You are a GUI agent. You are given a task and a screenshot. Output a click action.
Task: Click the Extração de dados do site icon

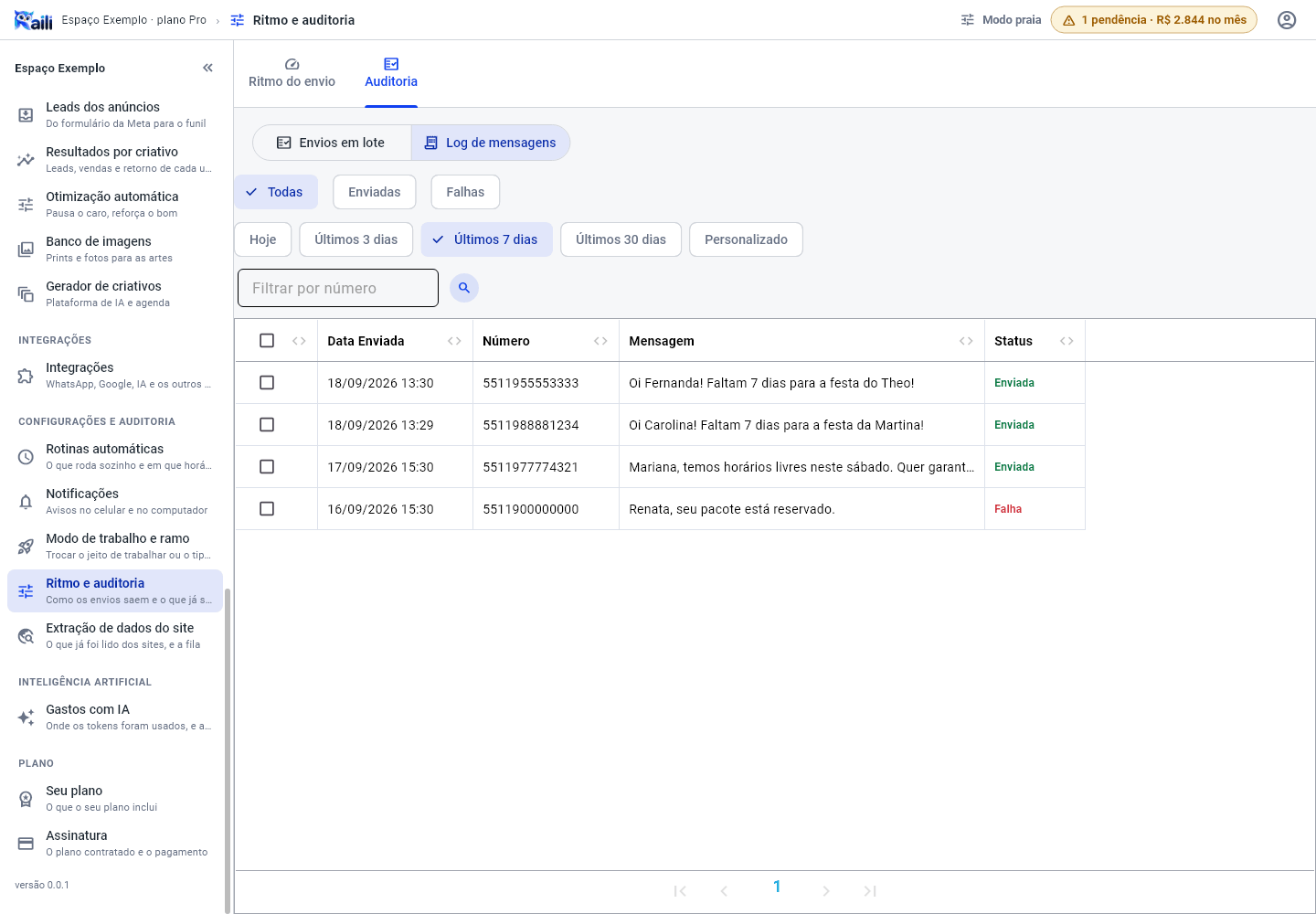coord(26,636)
